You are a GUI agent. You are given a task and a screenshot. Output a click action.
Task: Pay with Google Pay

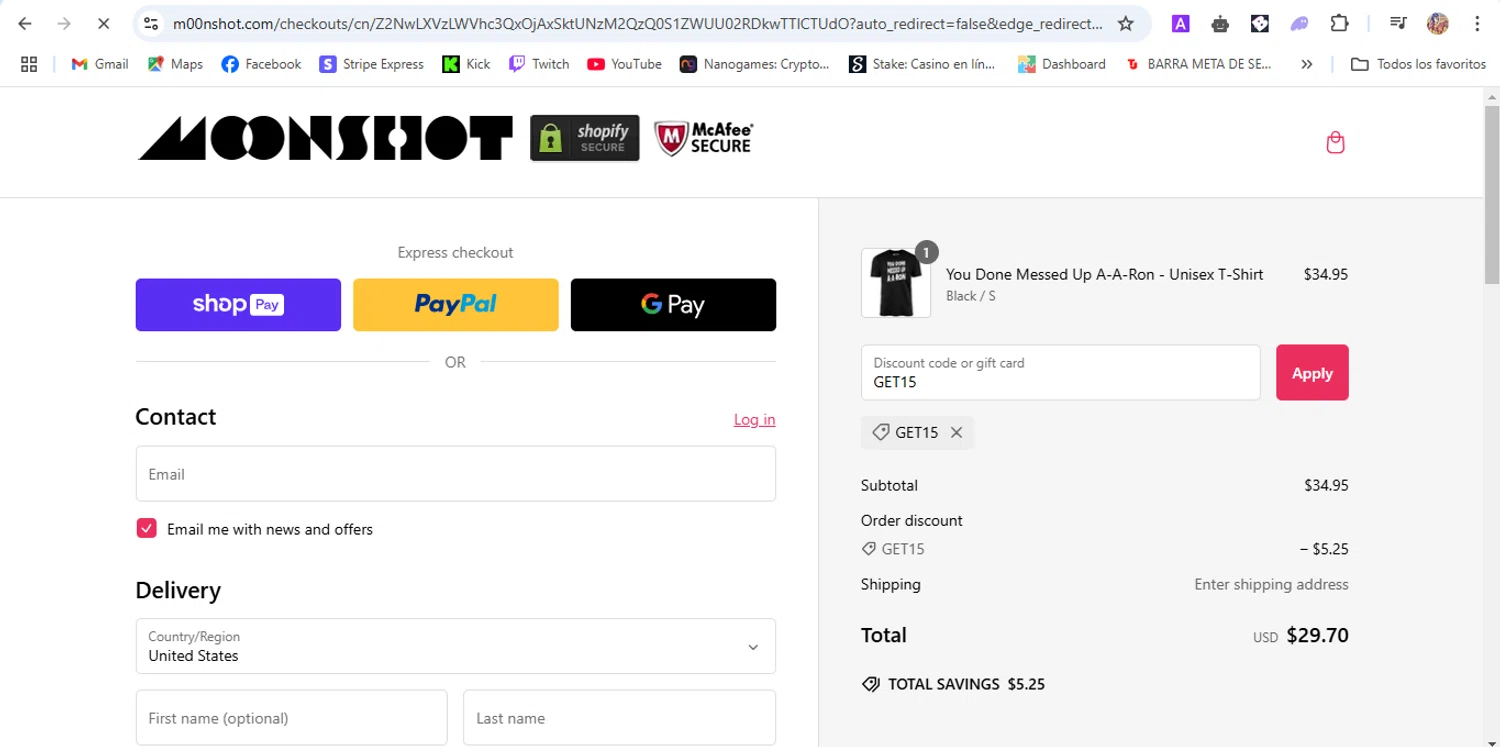click(673, 305)
